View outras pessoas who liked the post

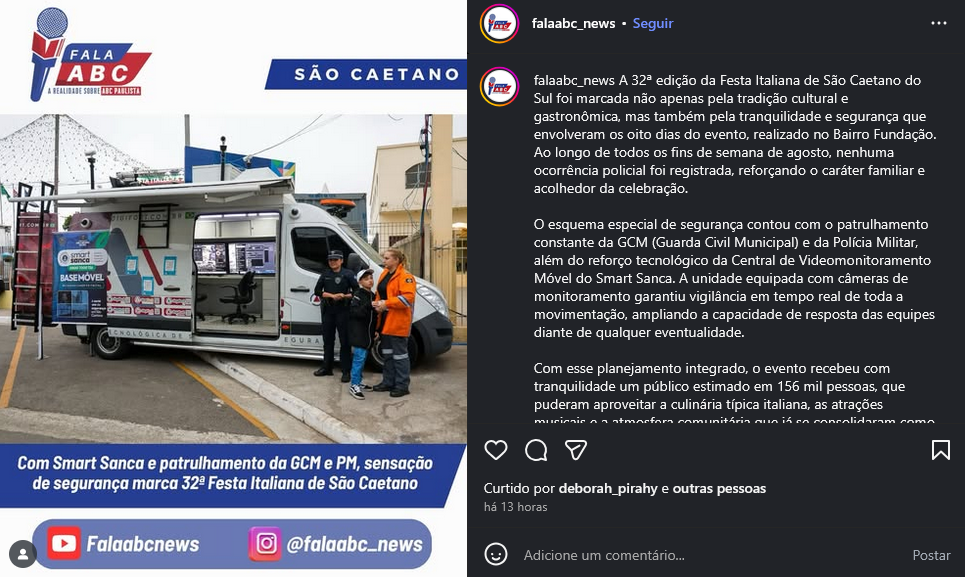tap(719, 488)
